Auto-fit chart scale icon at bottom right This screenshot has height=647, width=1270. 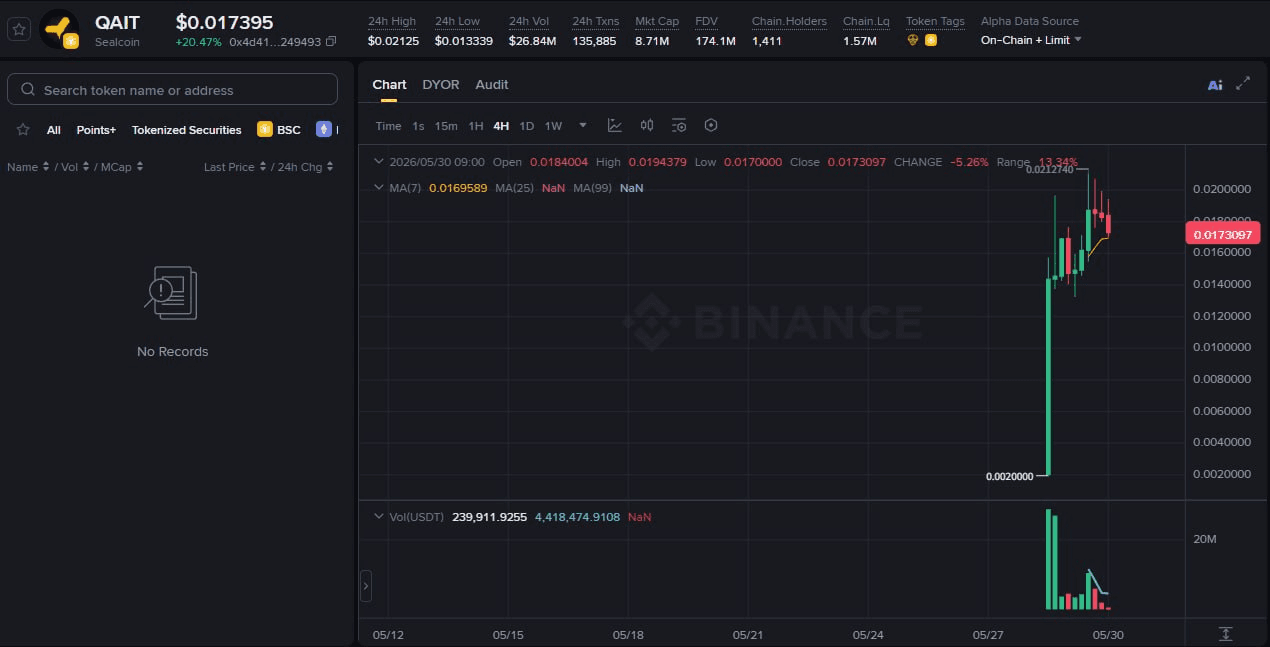[1226, 634]
